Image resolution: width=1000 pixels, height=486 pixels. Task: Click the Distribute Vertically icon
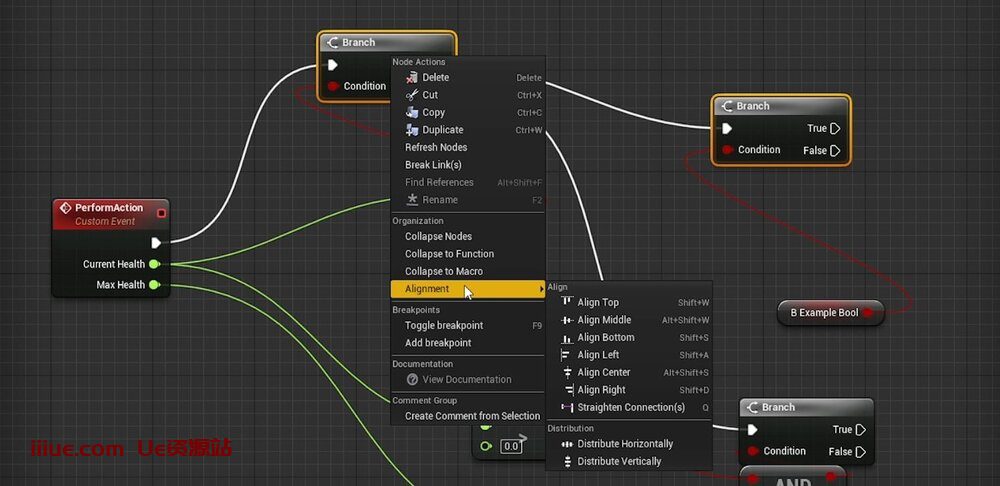[566, 462]
